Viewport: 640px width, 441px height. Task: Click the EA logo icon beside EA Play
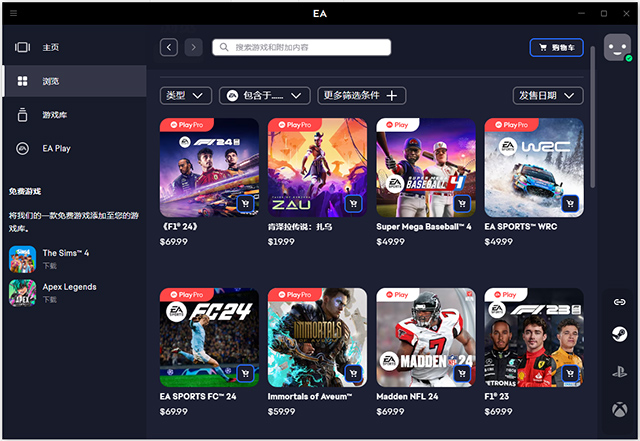[22, 148]
